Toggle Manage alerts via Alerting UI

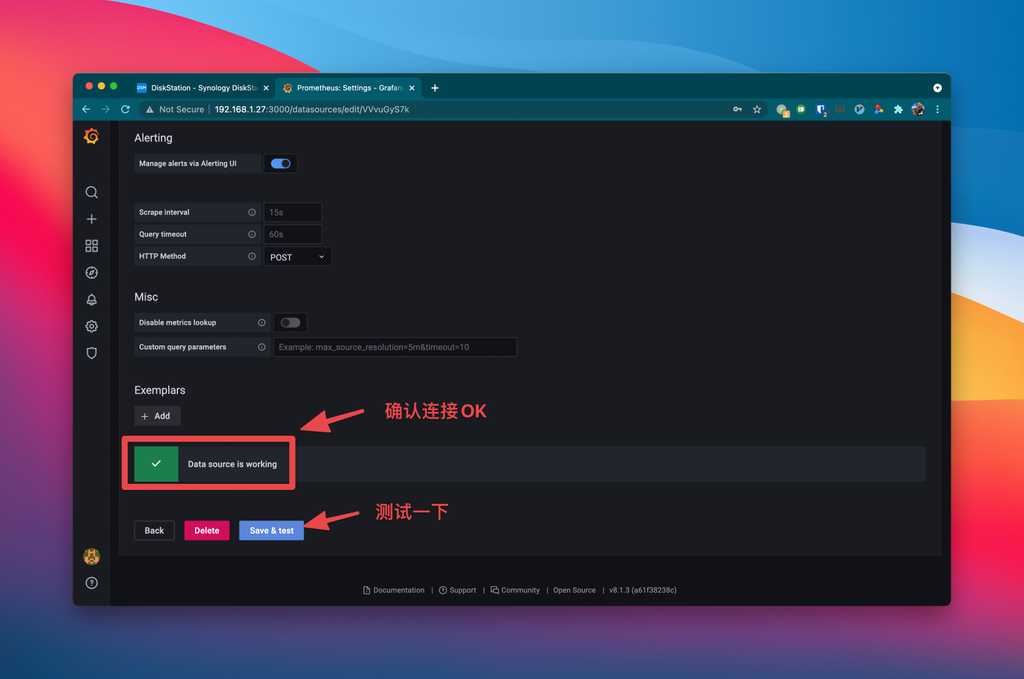pos(281,163)
